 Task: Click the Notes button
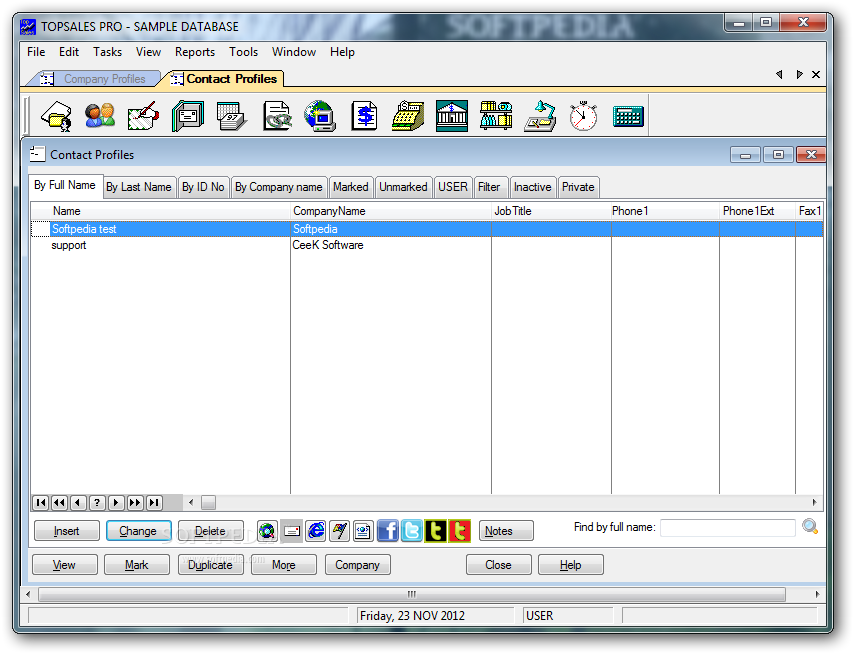(506, 531)
